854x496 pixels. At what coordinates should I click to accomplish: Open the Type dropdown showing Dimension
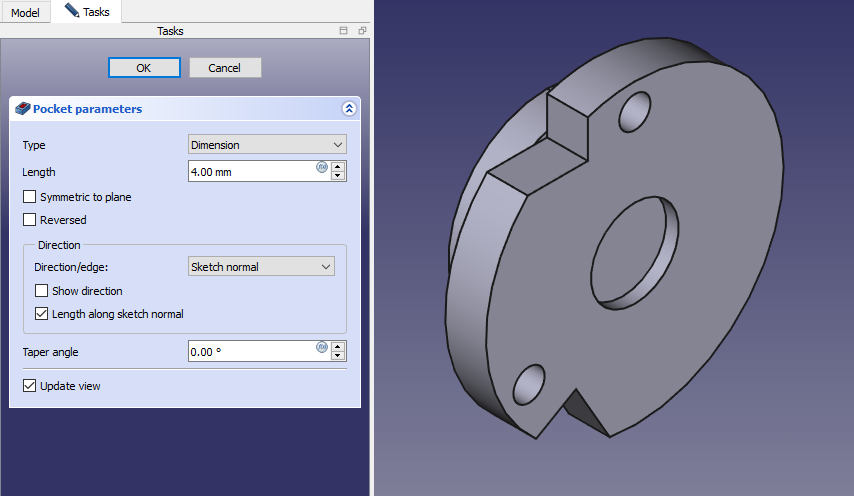point(267,145)
